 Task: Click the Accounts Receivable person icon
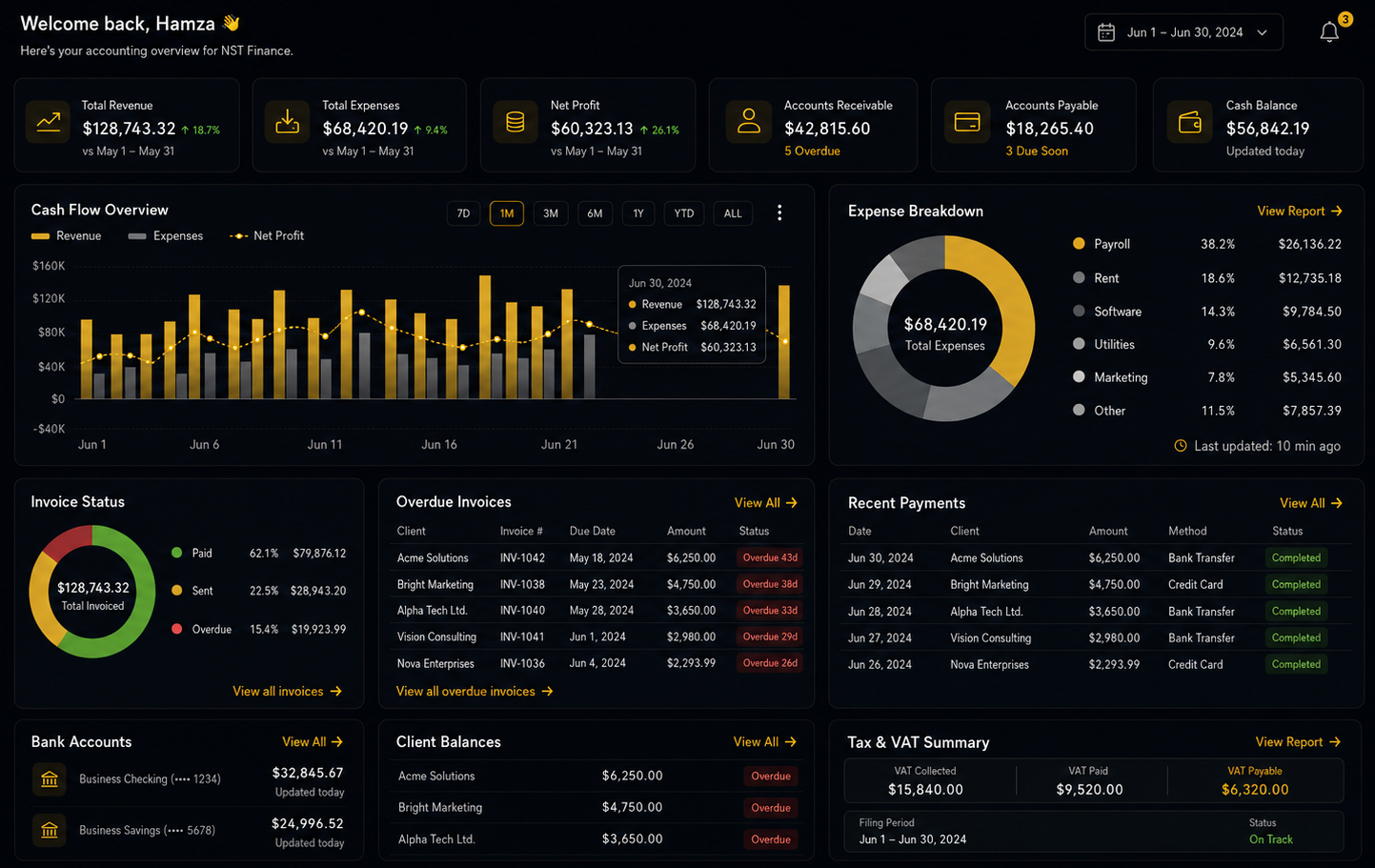[x=749, y=123]
